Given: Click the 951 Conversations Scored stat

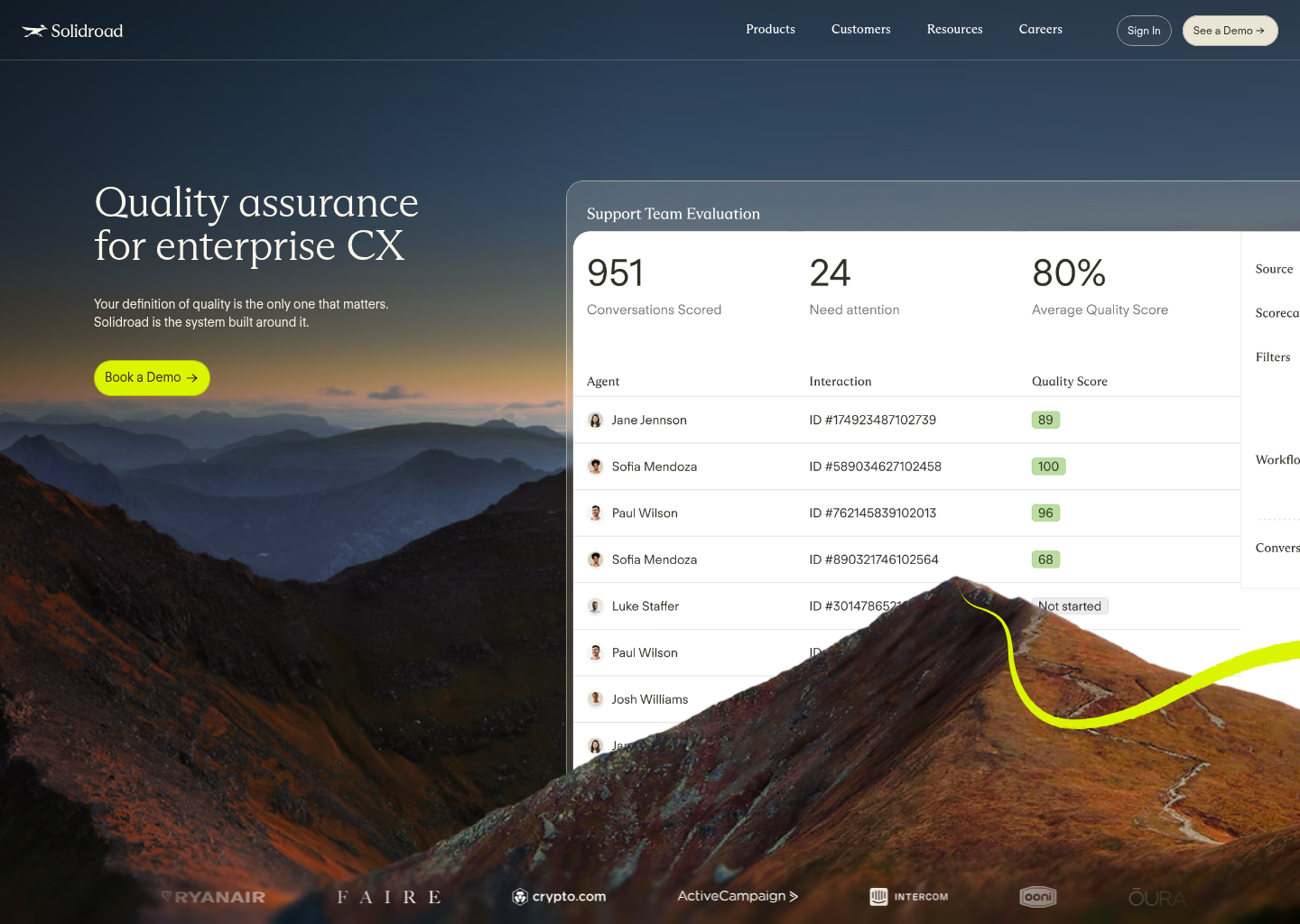Looking at the screenshot, I should 655,286.
